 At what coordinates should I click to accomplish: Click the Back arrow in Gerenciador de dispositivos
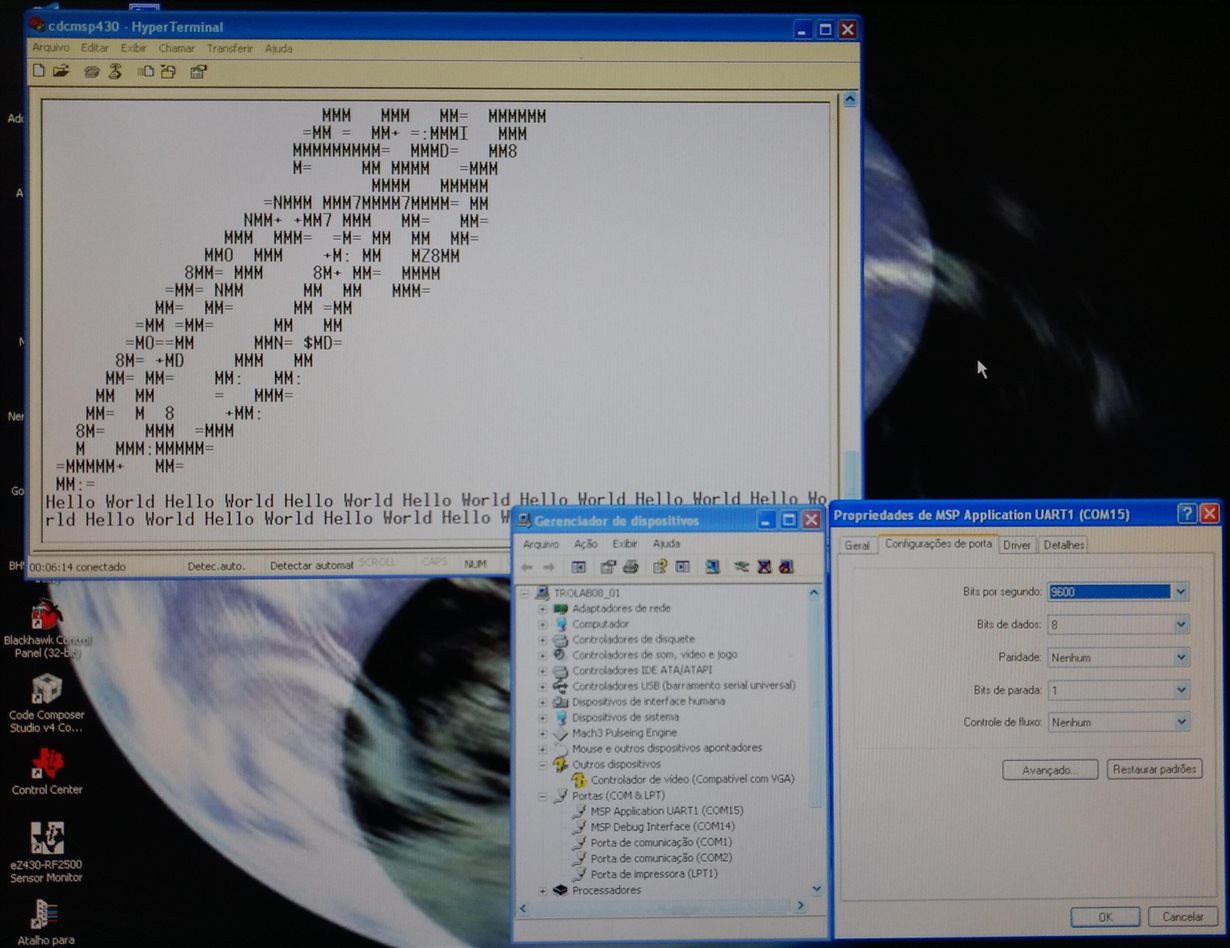coord(526,567)
